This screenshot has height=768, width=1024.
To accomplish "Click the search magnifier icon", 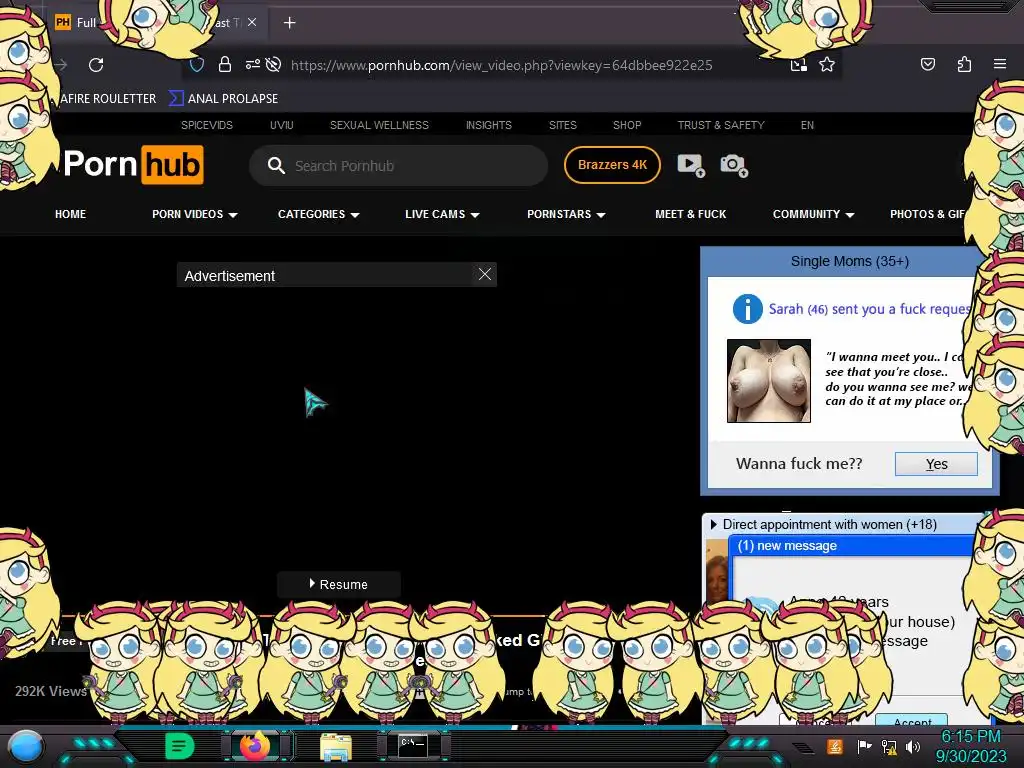I will pyautogui.click(x=276, y=166).
